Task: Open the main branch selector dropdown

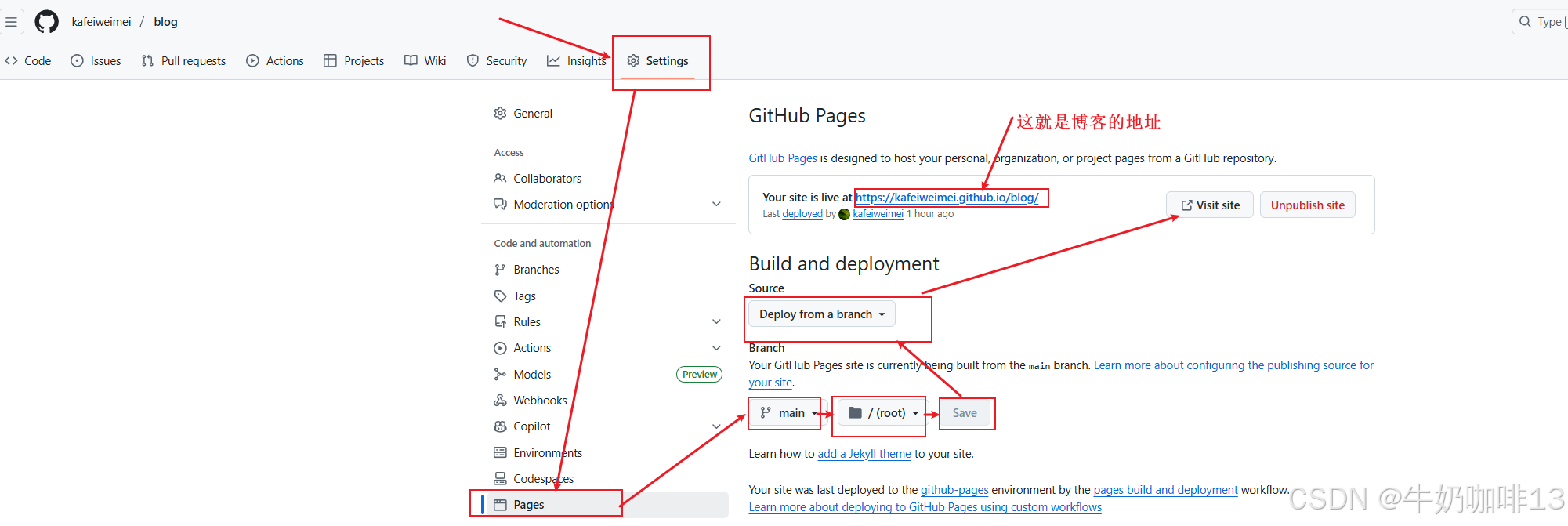Action: 787,413
